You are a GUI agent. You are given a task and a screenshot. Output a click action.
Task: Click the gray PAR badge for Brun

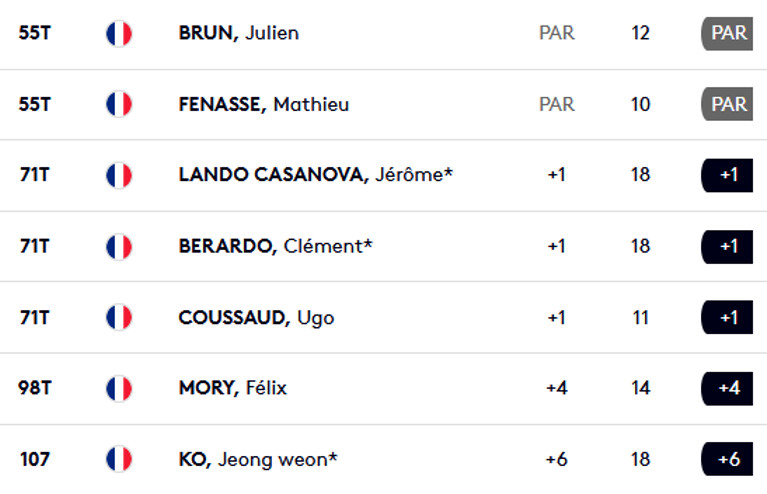[x=727, y=34]
